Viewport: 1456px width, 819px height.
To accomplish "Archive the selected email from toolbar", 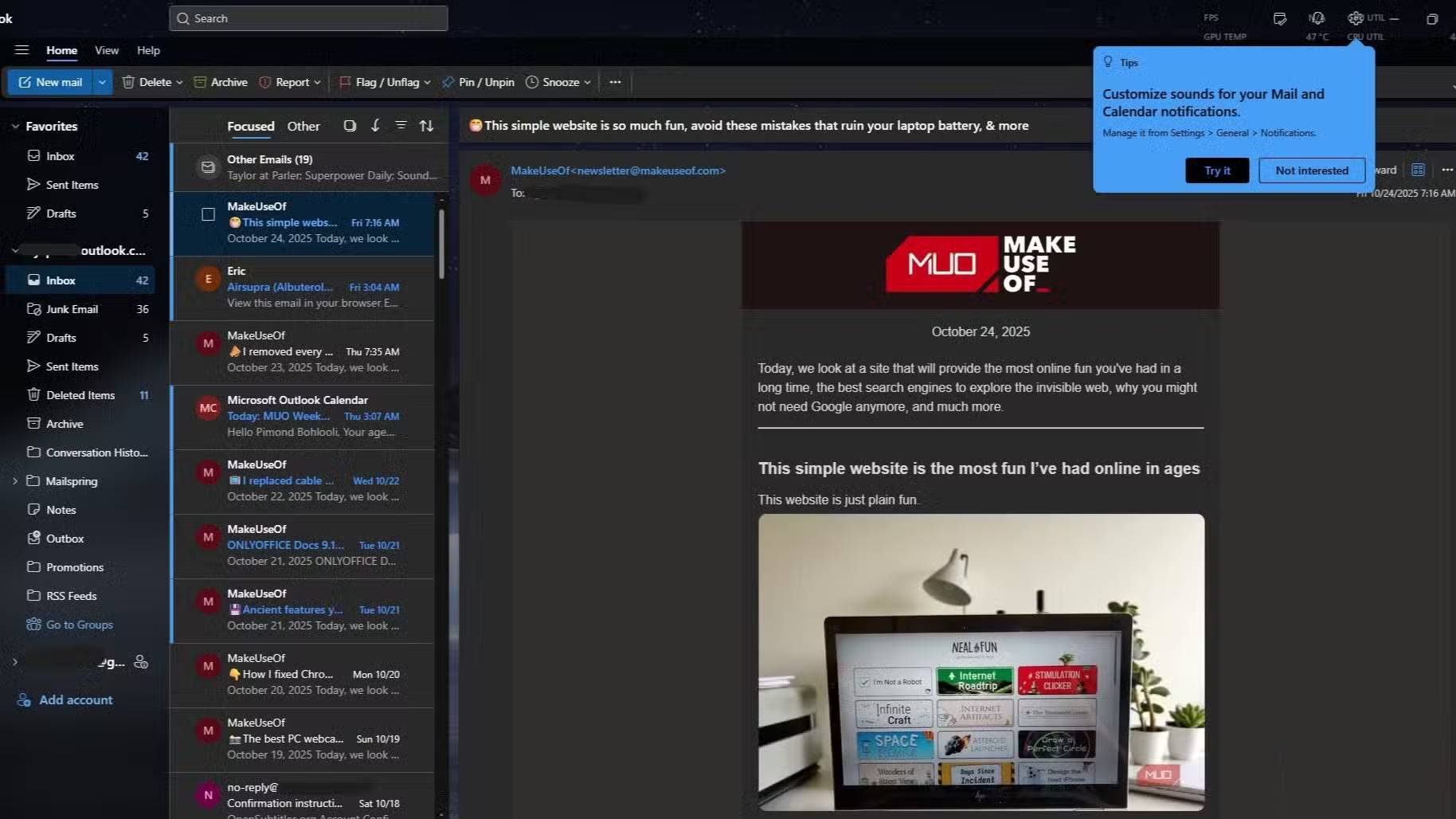I will [x=221, y=82].
